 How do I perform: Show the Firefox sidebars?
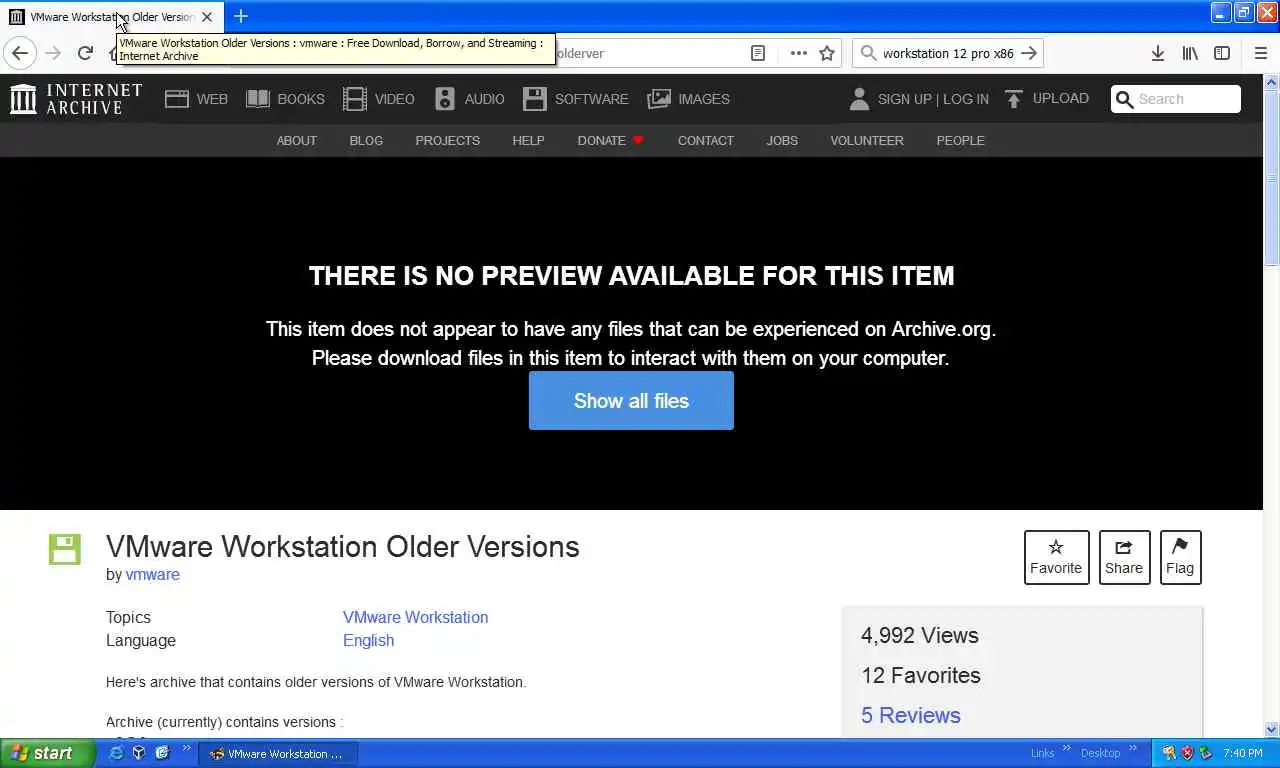click(x=1222, y=53)
